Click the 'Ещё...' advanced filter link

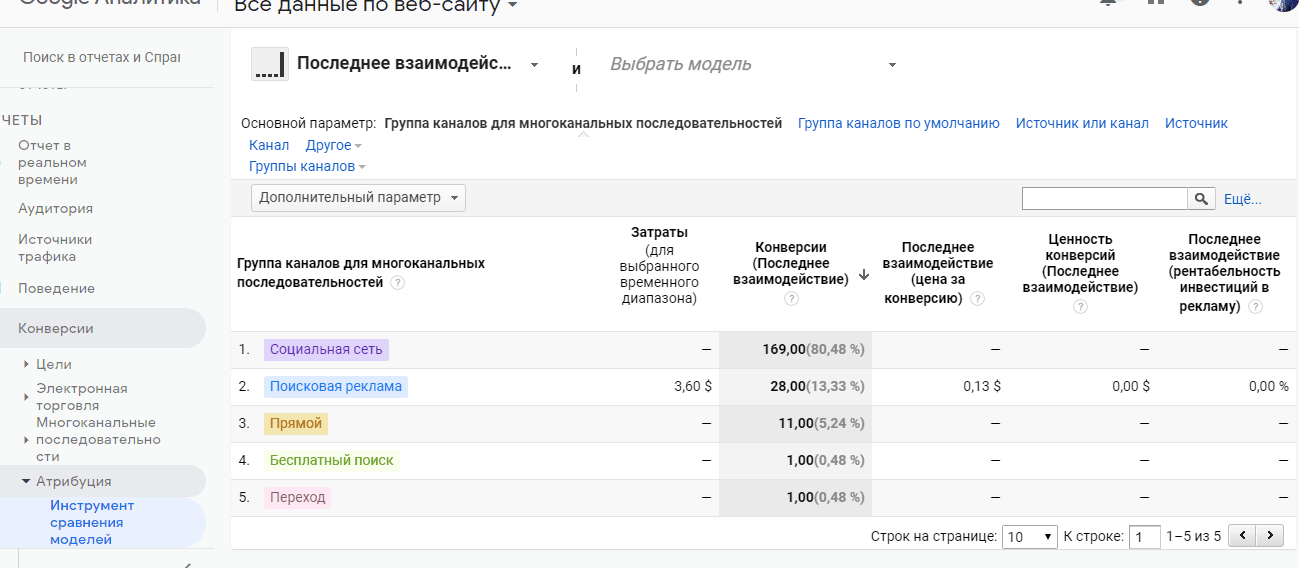(1242, 199)
